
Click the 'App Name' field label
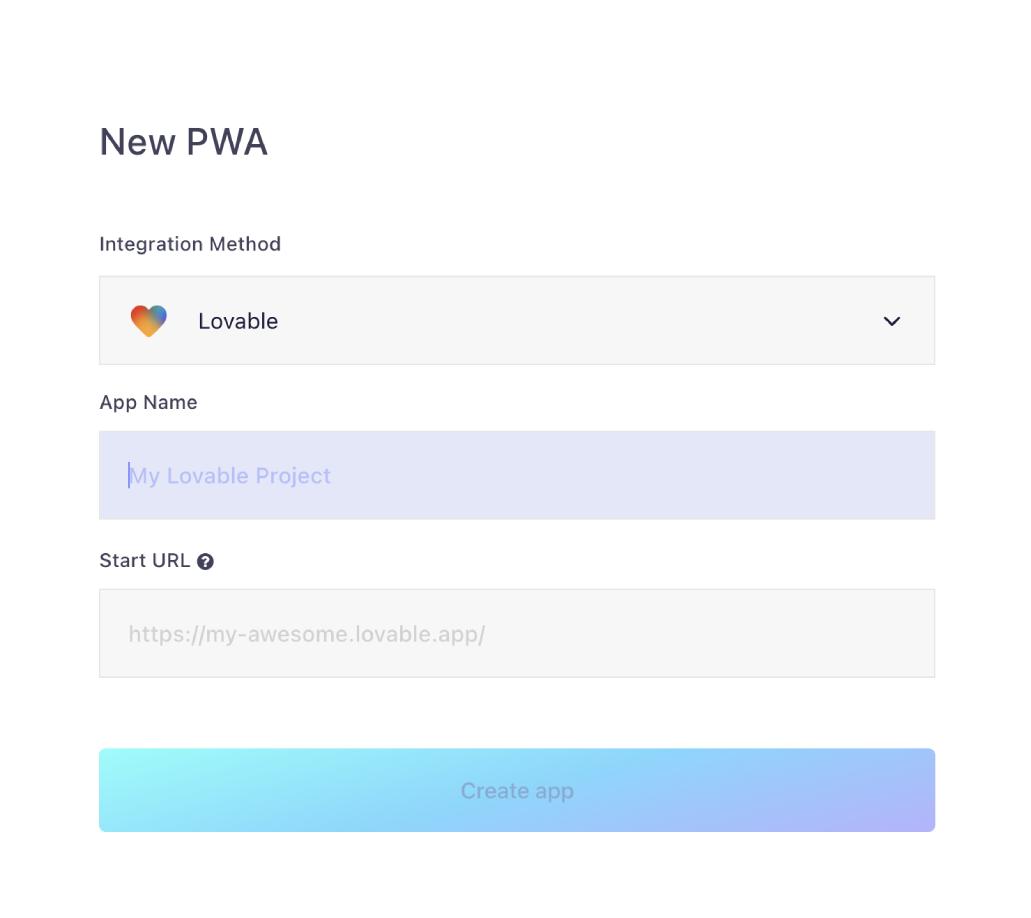click(148, 402)
